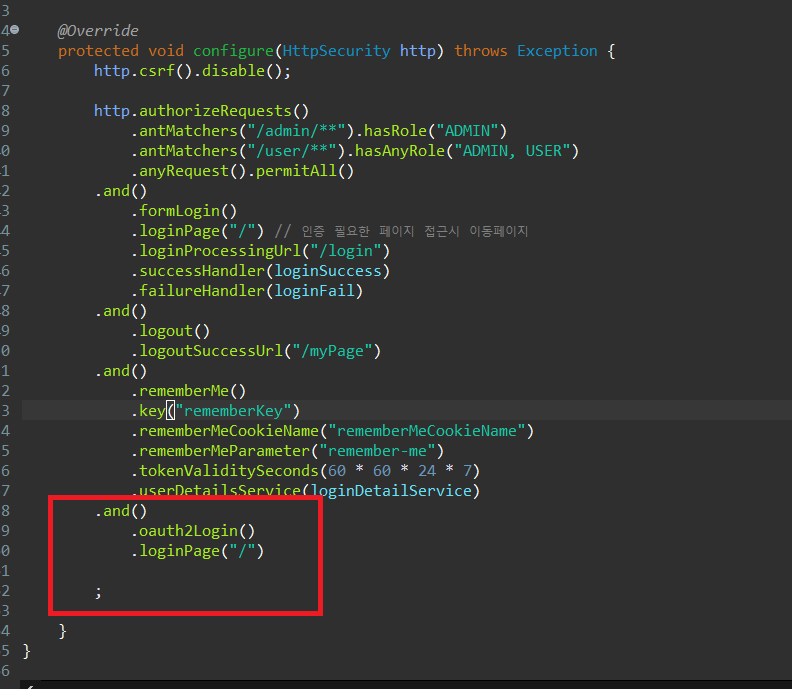The width and height of the screenshot is (792, 689).
Task: Click the 'hasRole' method call
Action: point(395,131)
